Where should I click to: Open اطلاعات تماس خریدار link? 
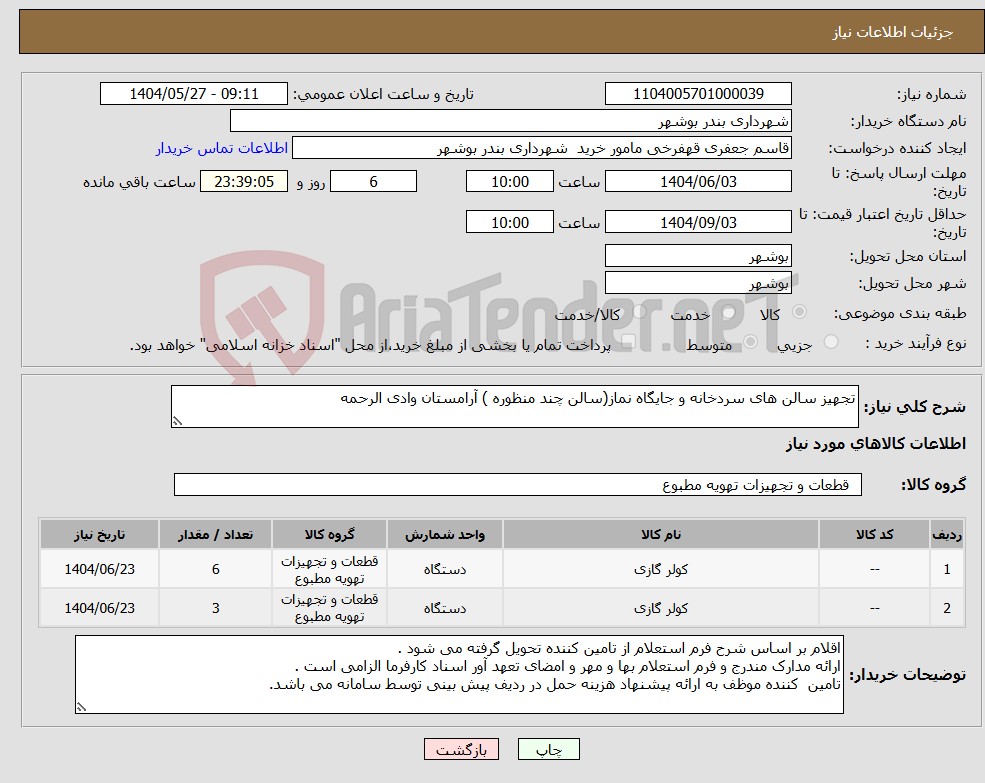tap(222, 148)
